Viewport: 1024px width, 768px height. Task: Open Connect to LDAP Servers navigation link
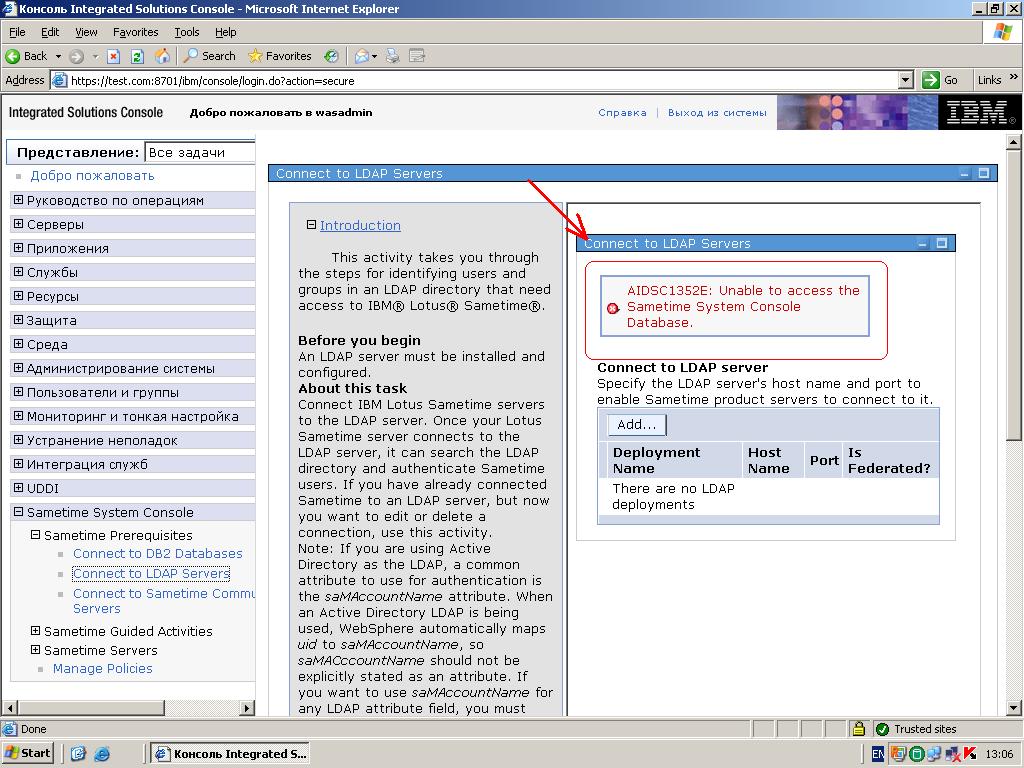pyautogui.click(x=151, y=573)
